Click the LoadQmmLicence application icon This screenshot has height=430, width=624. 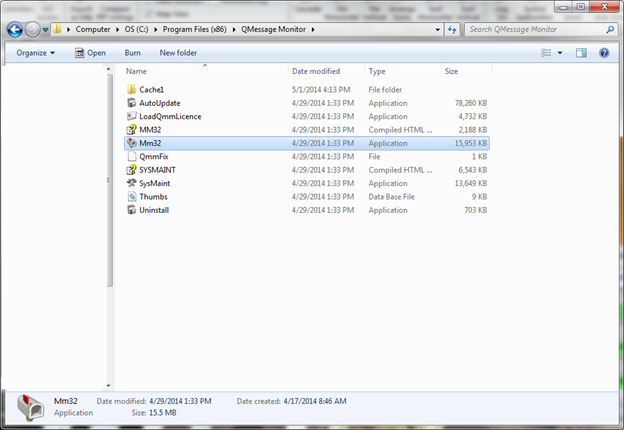131,116
